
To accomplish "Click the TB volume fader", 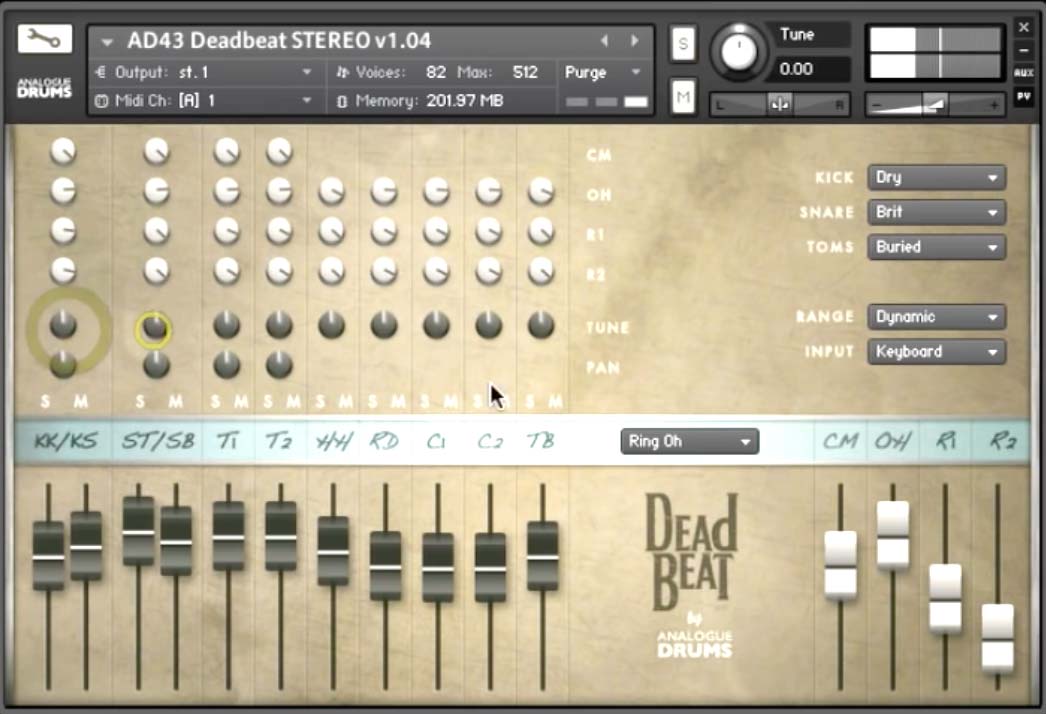I will click(542, 556).
